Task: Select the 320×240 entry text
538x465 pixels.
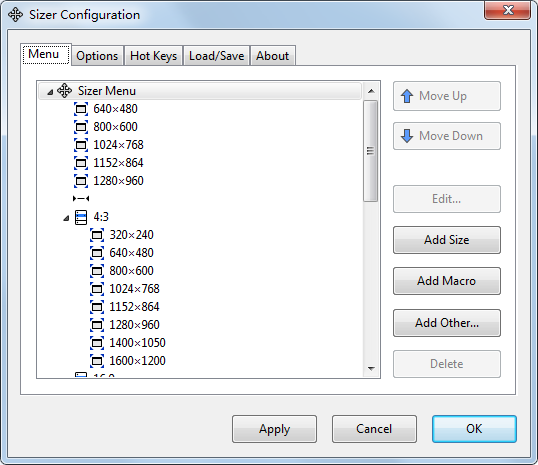Action: click(131, 235)
